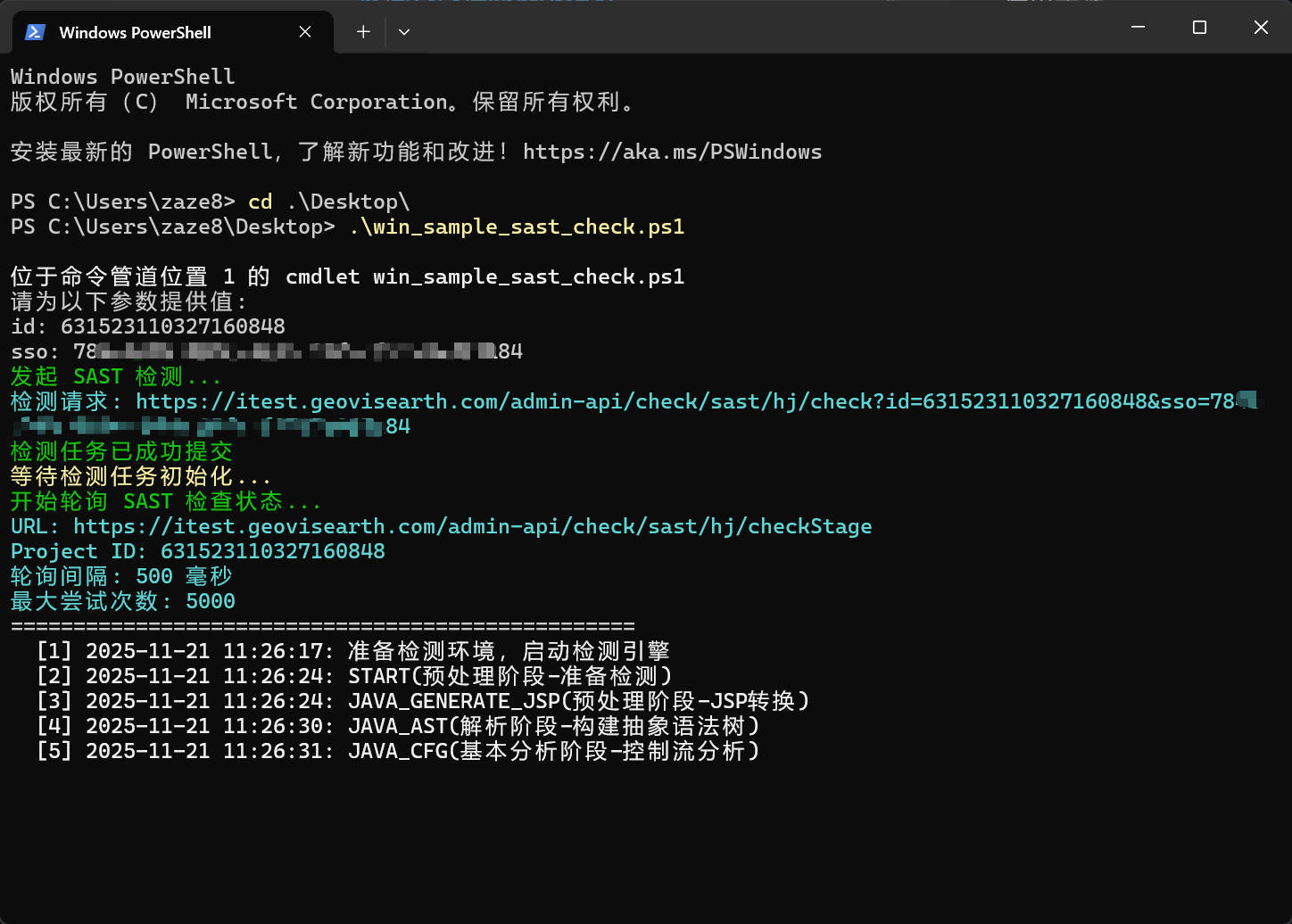Click the Project ID line
Screen dimensions: 1292x924
[x=198, y=552]
